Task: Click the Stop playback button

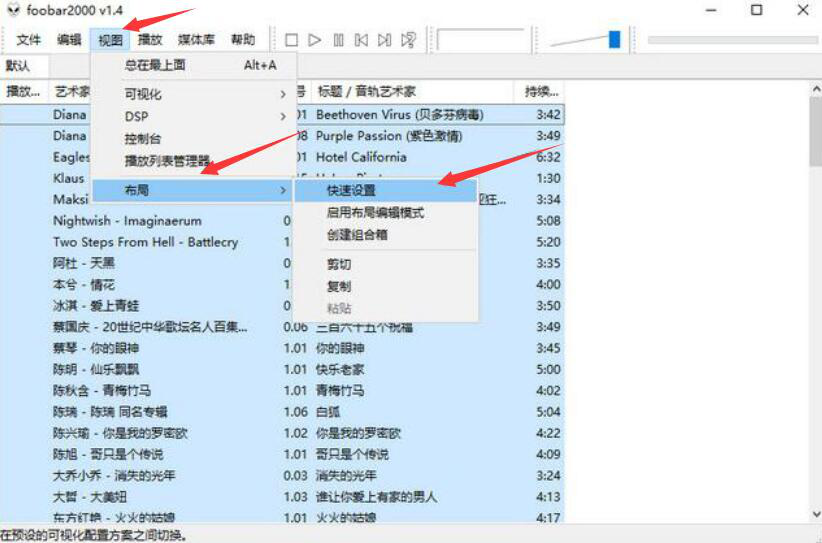Action: tap(291, 40)
